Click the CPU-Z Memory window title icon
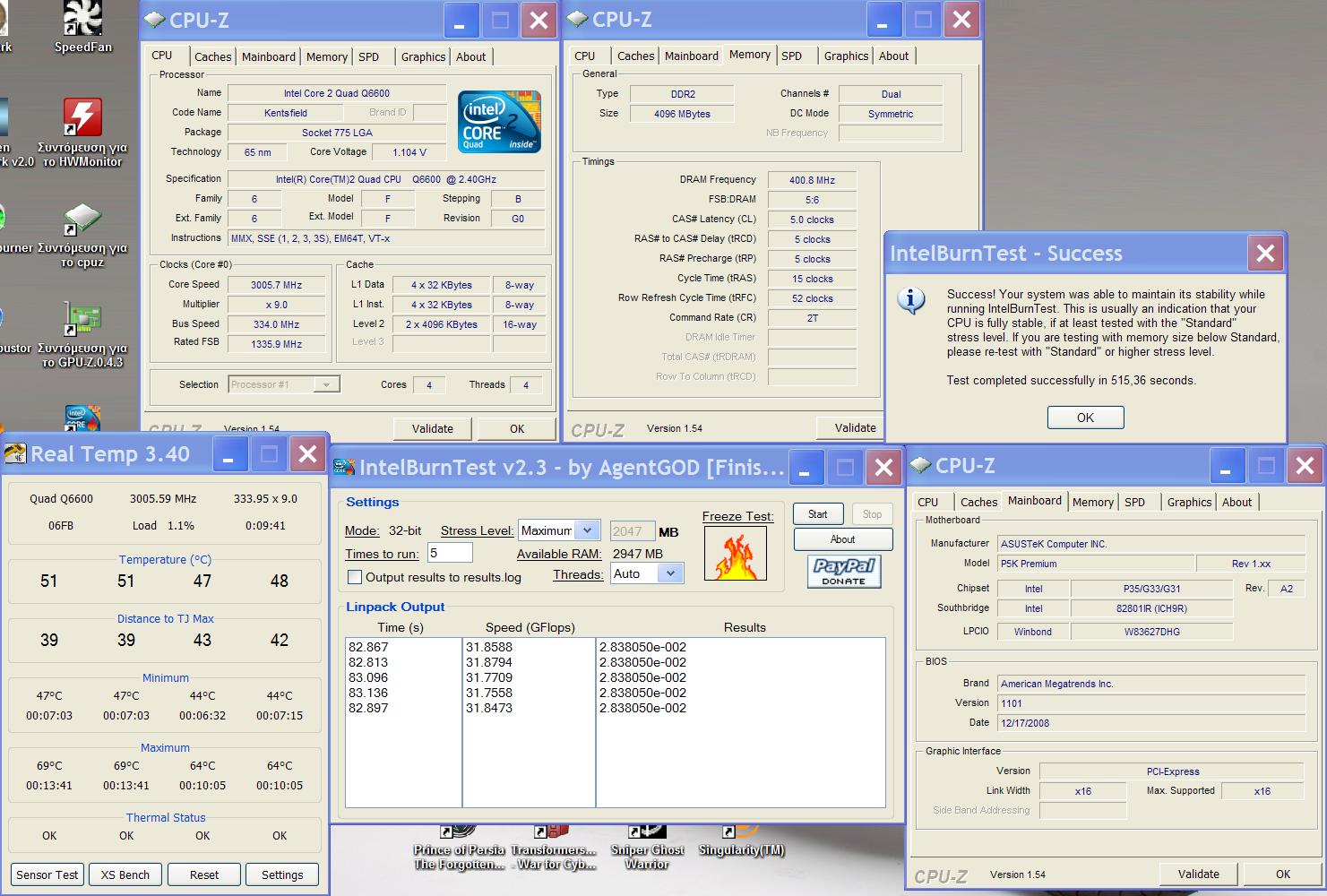1327x896 pixels. (578, 19)
